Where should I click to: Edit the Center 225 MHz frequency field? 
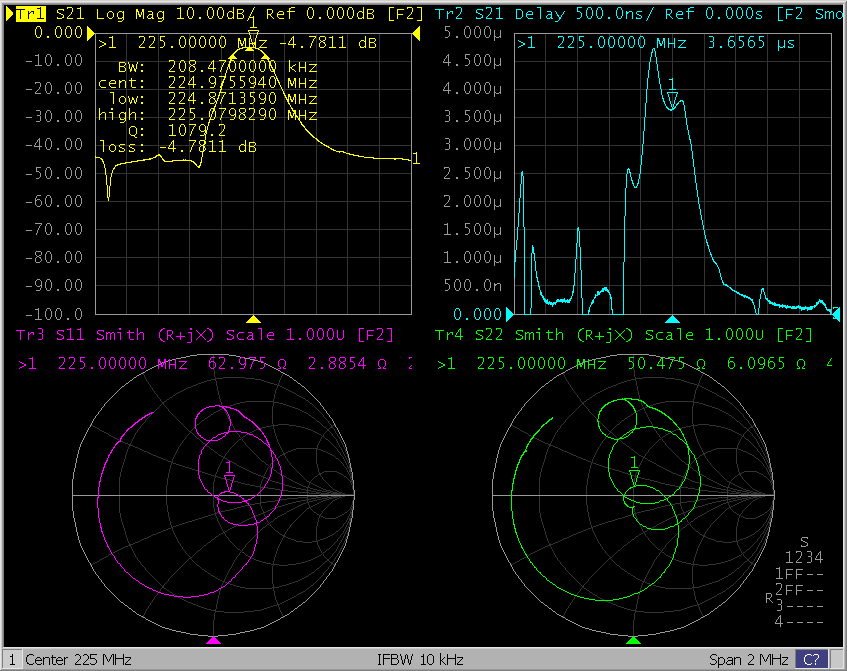[77, 660]
